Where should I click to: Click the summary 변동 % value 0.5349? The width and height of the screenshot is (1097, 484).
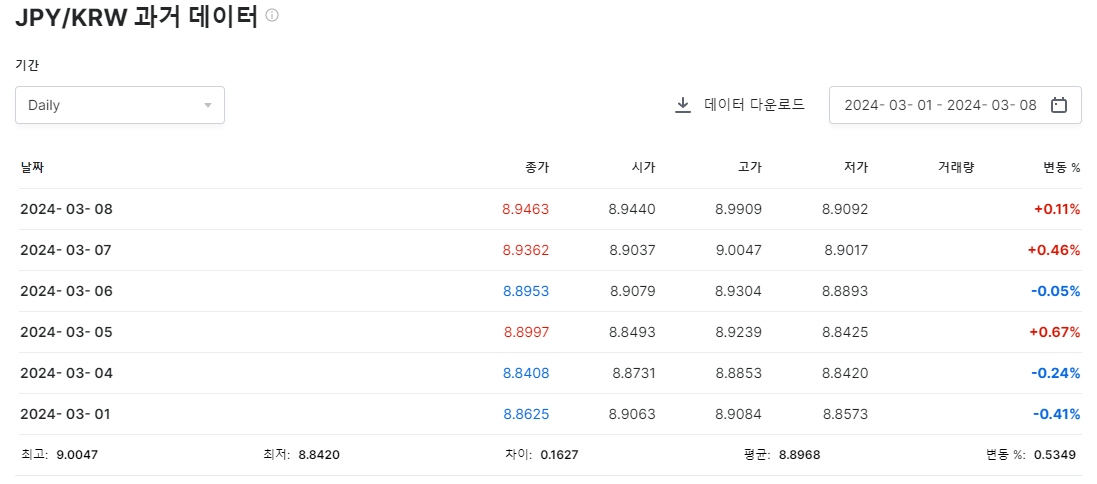[1056, 455]
